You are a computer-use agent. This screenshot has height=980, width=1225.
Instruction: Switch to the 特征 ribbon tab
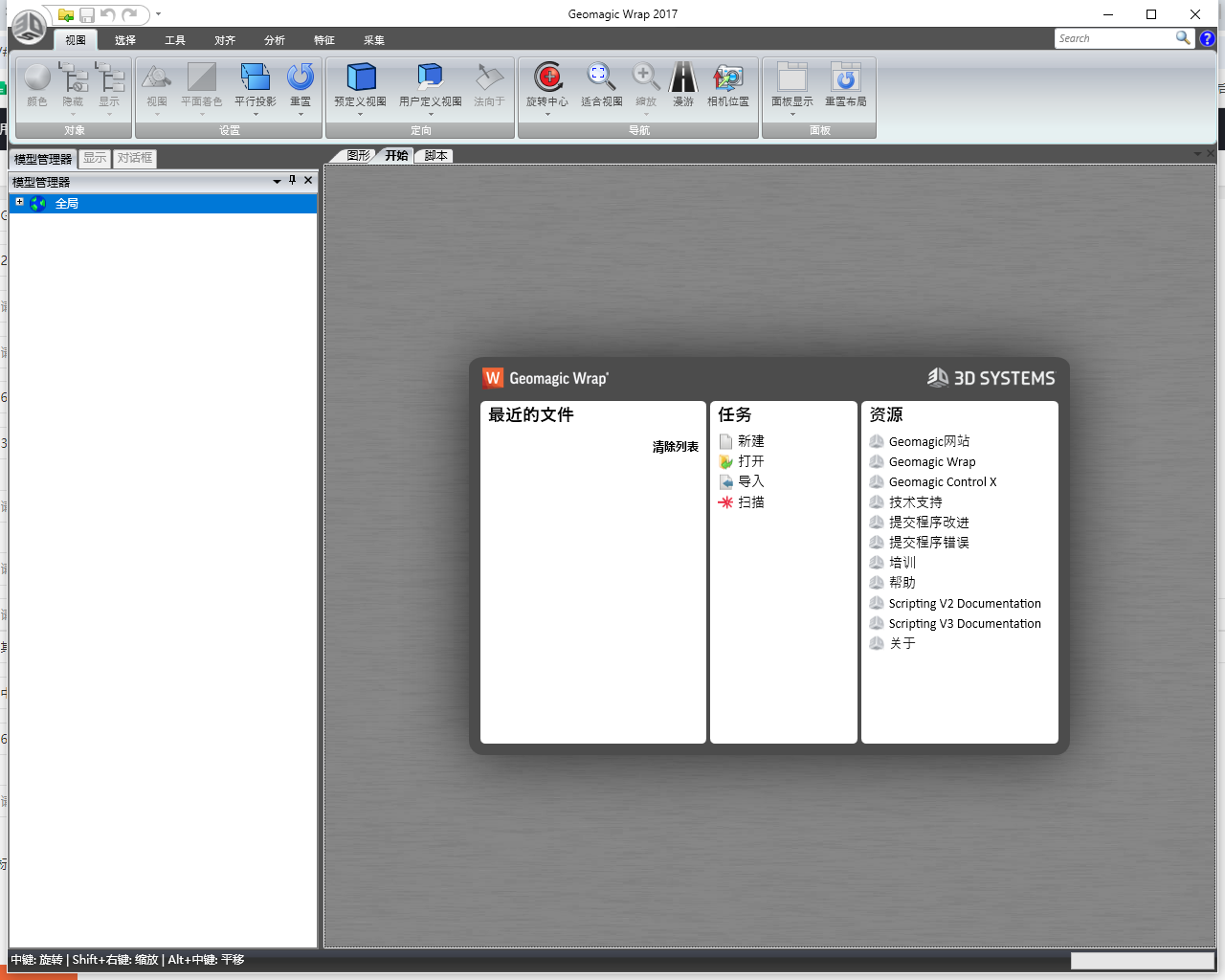pos(324,40)
